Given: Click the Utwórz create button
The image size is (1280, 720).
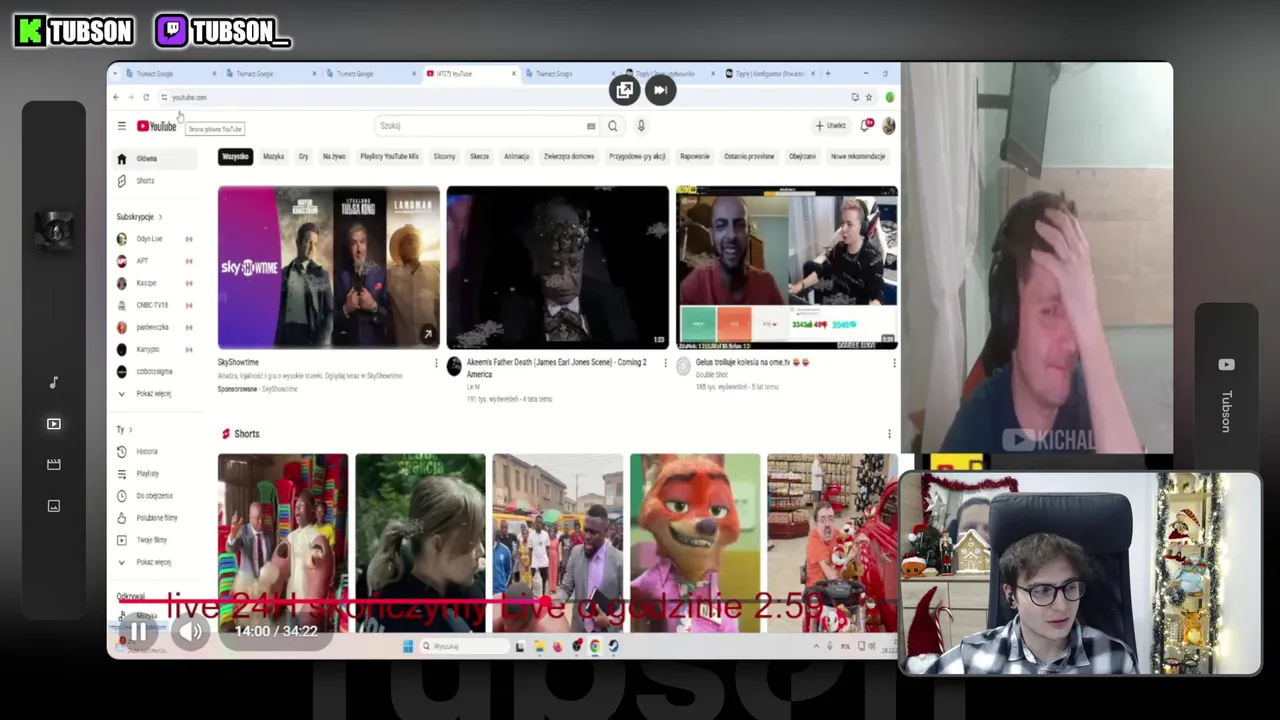Looking at the screenshot, I should pyautogui.click(x=831, y=126).
